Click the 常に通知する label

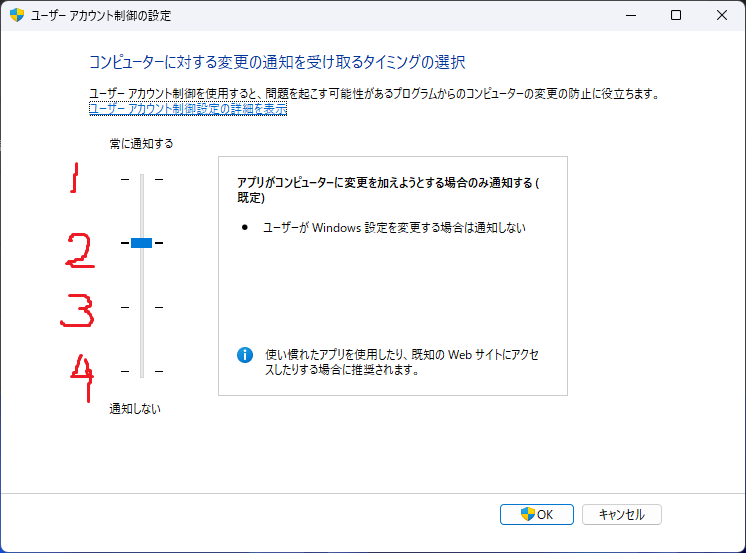point(141,144)
